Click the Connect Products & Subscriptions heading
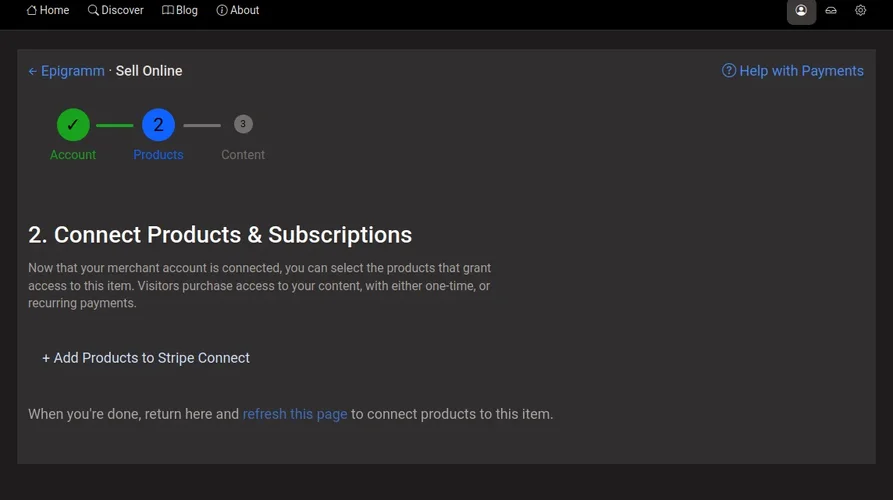 (220, 235)
